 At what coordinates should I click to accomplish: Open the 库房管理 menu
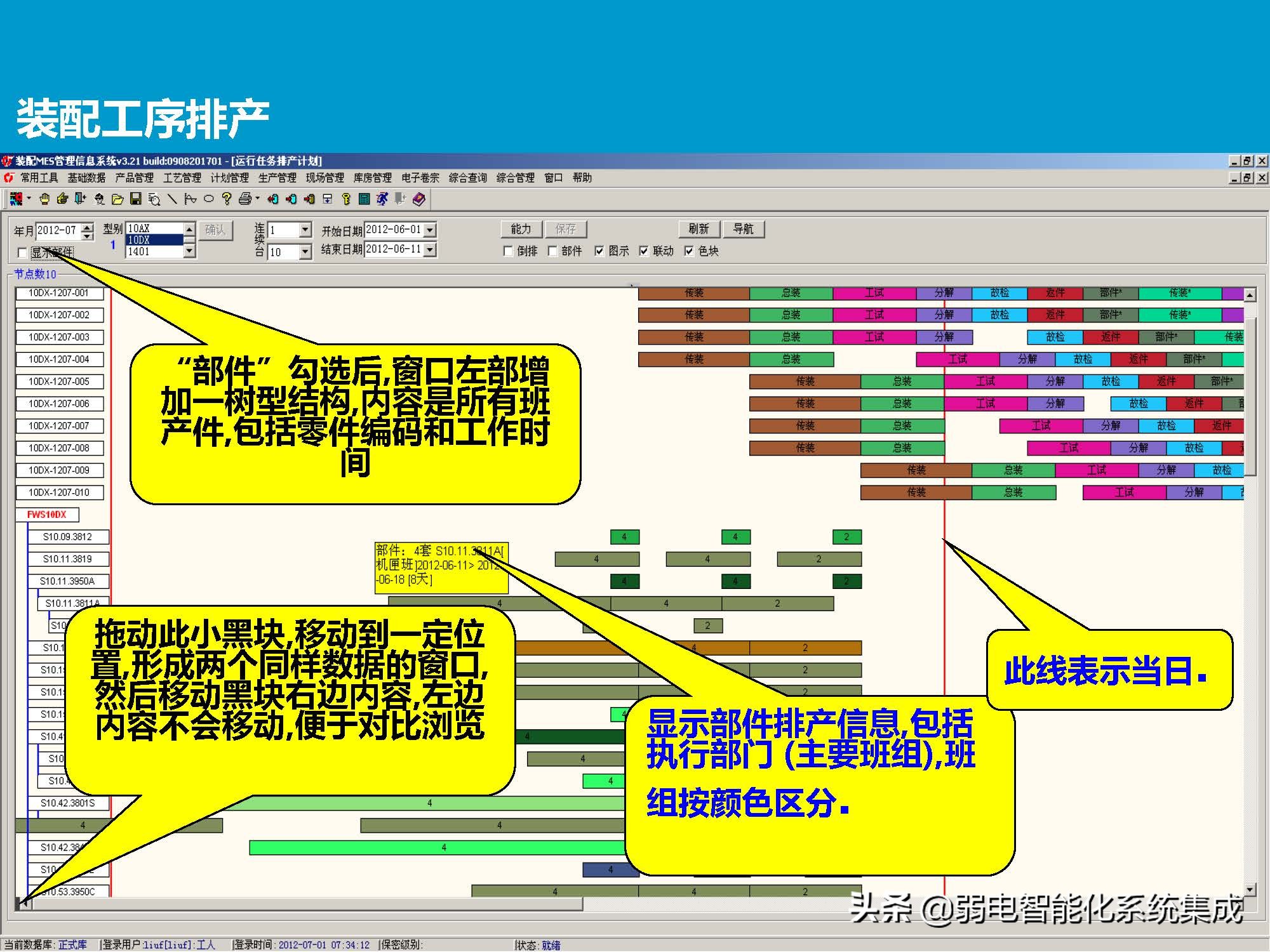click(x=372, y=178)
